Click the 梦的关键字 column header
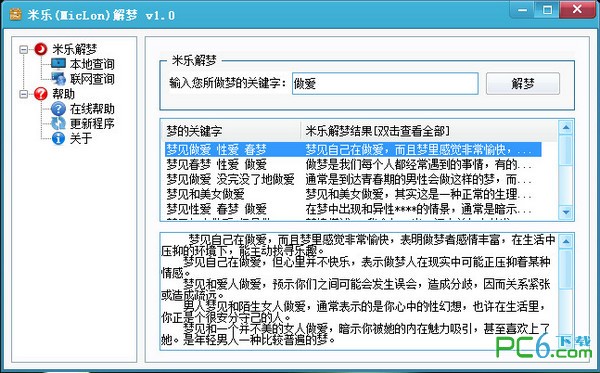This screenshot has height=373, width=600. [231, 131]
